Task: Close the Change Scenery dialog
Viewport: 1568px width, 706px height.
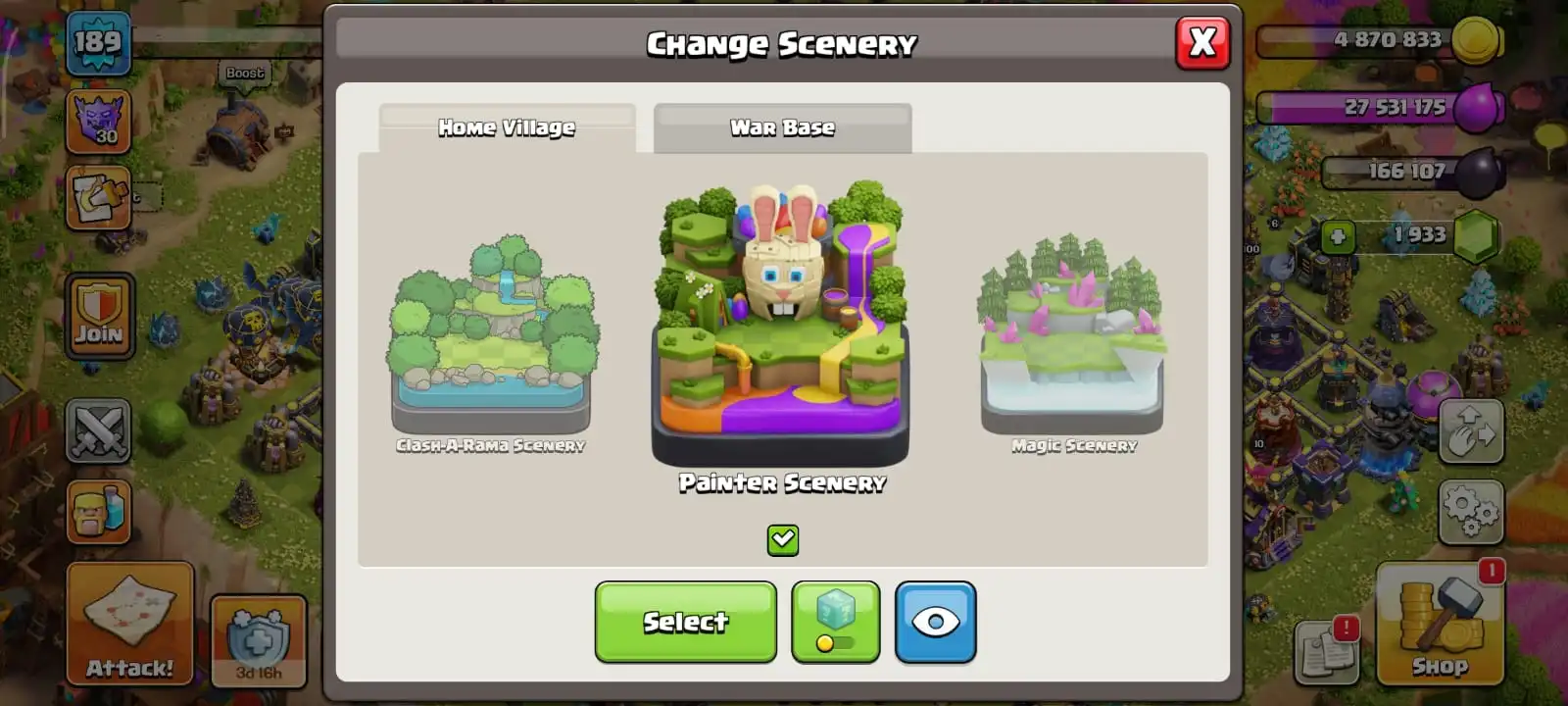Action: coord(1202,42)
